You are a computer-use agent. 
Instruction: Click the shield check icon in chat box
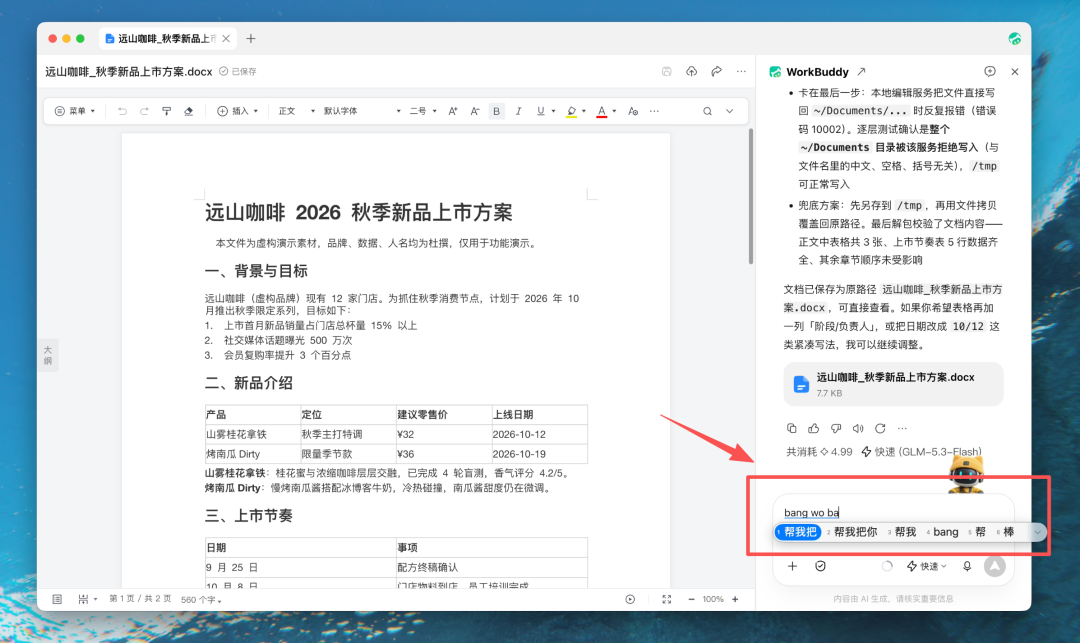pyautogui.click(x=820, y=566)
